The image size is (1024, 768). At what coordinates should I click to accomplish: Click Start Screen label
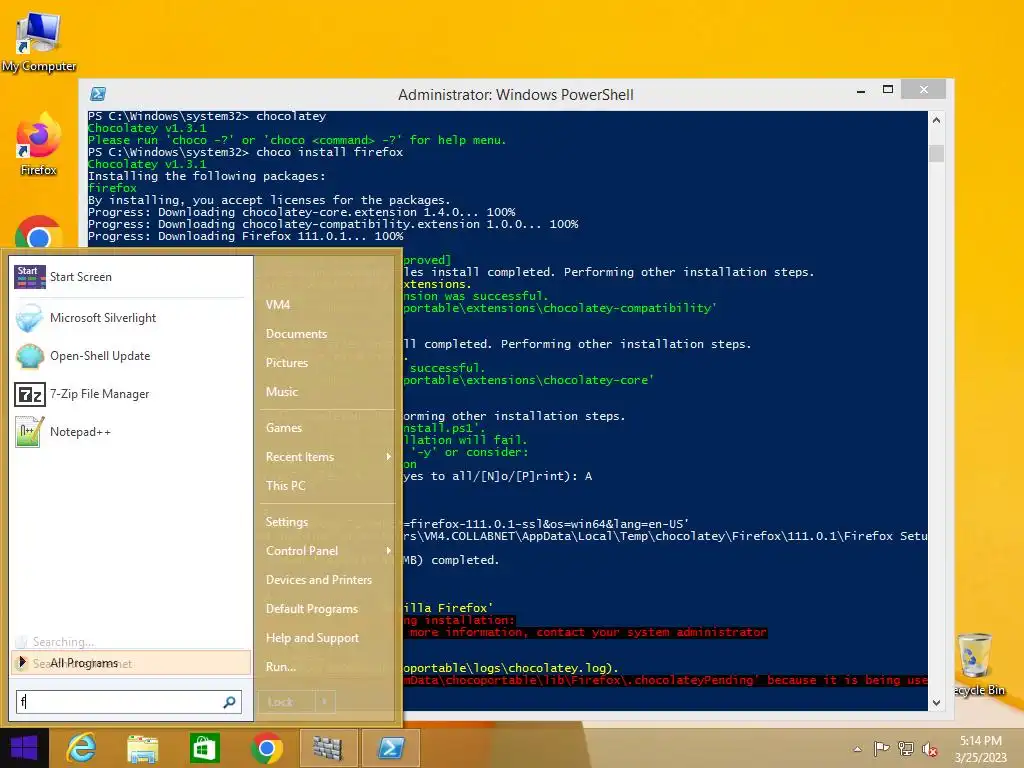[81, 277]
